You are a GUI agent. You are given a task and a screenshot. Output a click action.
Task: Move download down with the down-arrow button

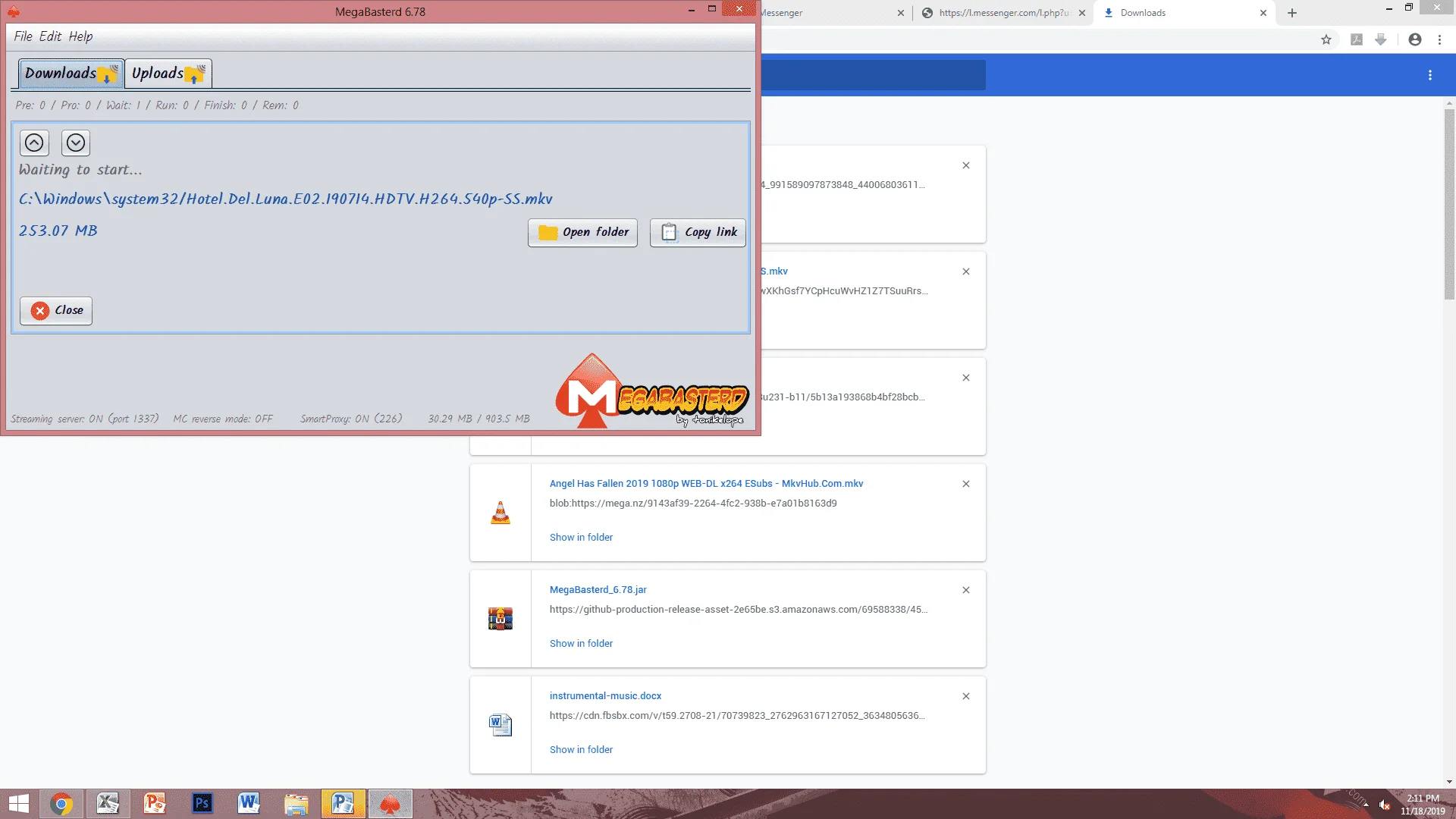pyautogui.click(x=76, y=143)
